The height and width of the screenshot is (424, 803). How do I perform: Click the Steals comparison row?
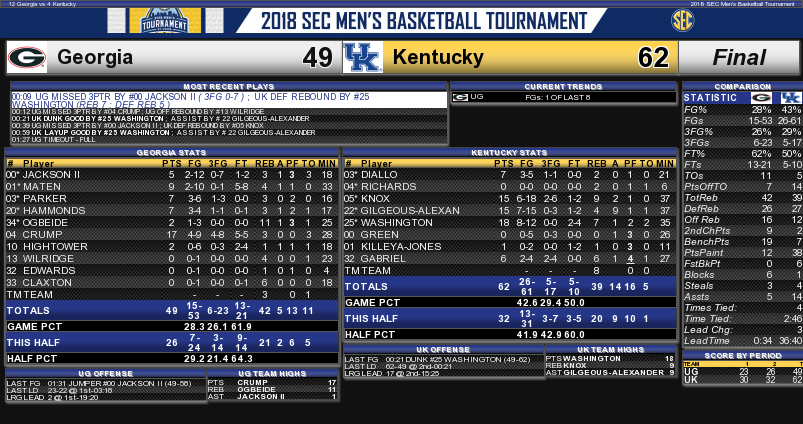pyautogui.click(x=743, y=286)
